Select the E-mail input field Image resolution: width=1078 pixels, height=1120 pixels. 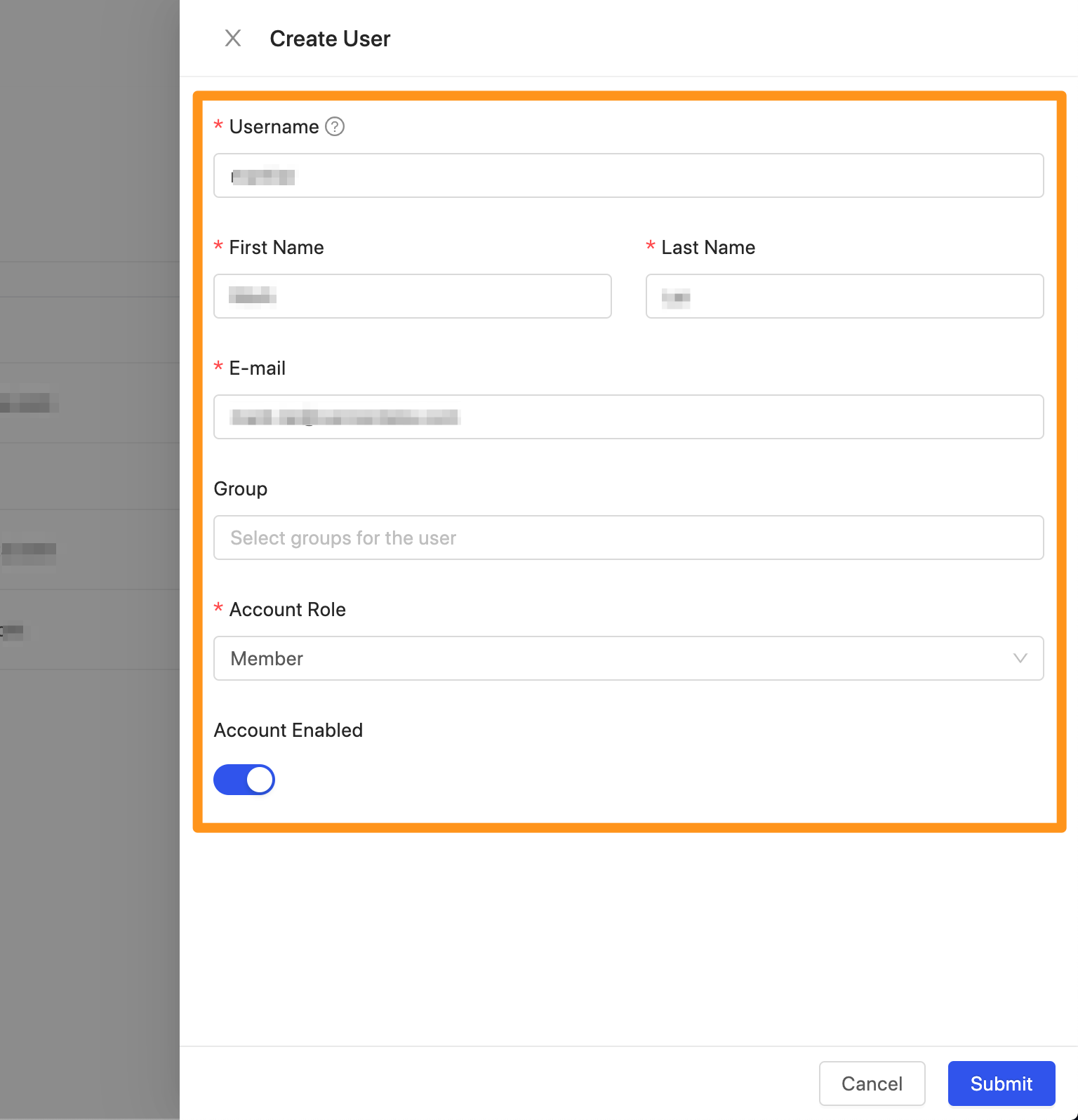pos(628,417)
